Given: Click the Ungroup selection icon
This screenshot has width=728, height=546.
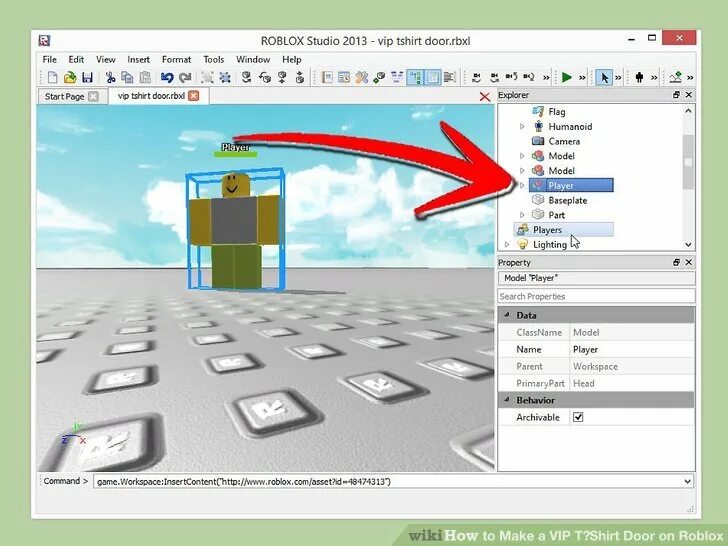Looking at the screenshot, I should [x=225, y=77].
